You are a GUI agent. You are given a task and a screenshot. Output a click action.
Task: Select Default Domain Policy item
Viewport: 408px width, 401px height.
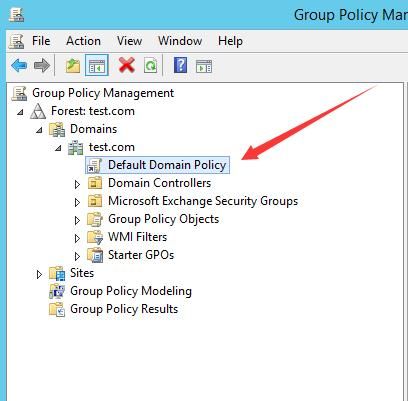coord(157,165)
